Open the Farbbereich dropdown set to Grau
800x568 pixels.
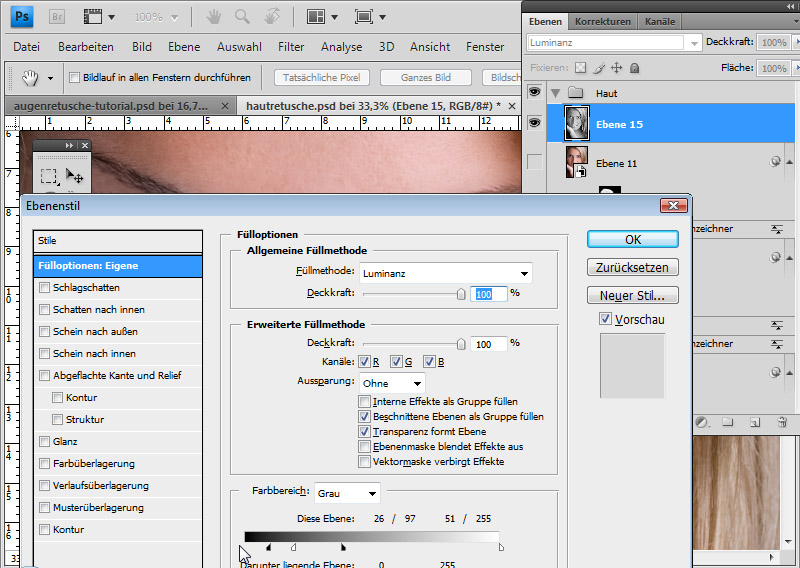click(347, 493)
